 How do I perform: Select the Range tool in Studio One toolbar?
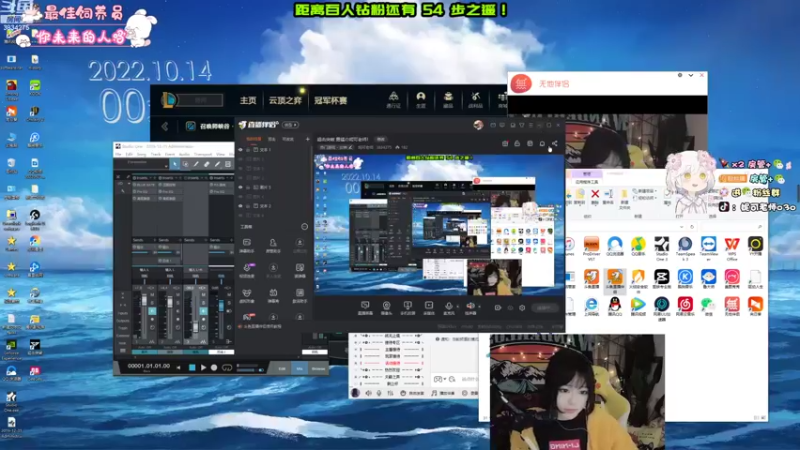[x=186, y=164]
